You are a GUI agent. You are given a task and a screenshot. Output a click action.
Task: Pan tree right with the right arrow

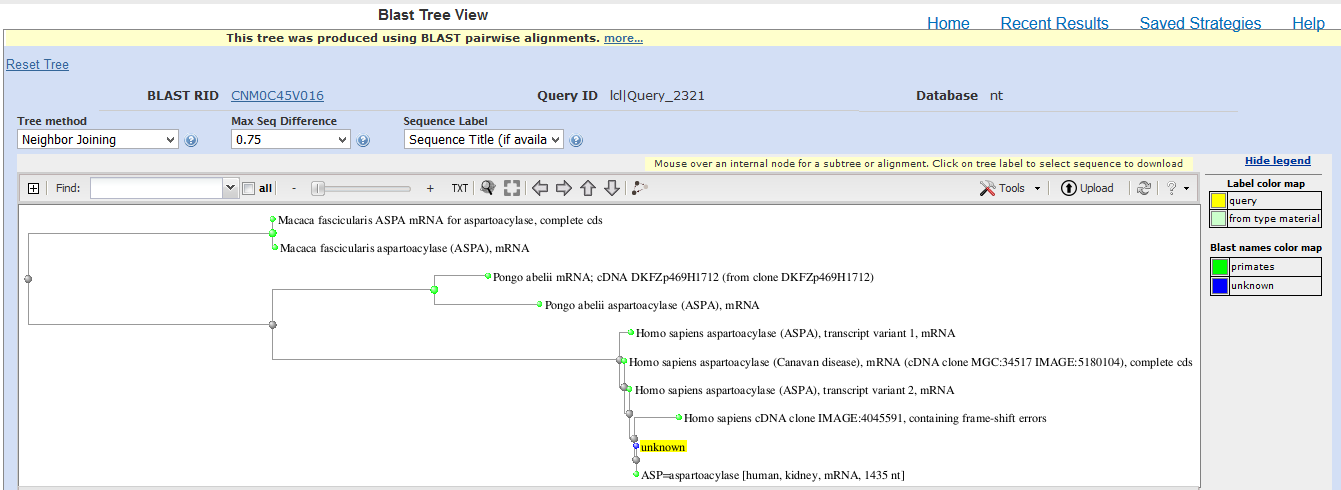tap(564, 188)
